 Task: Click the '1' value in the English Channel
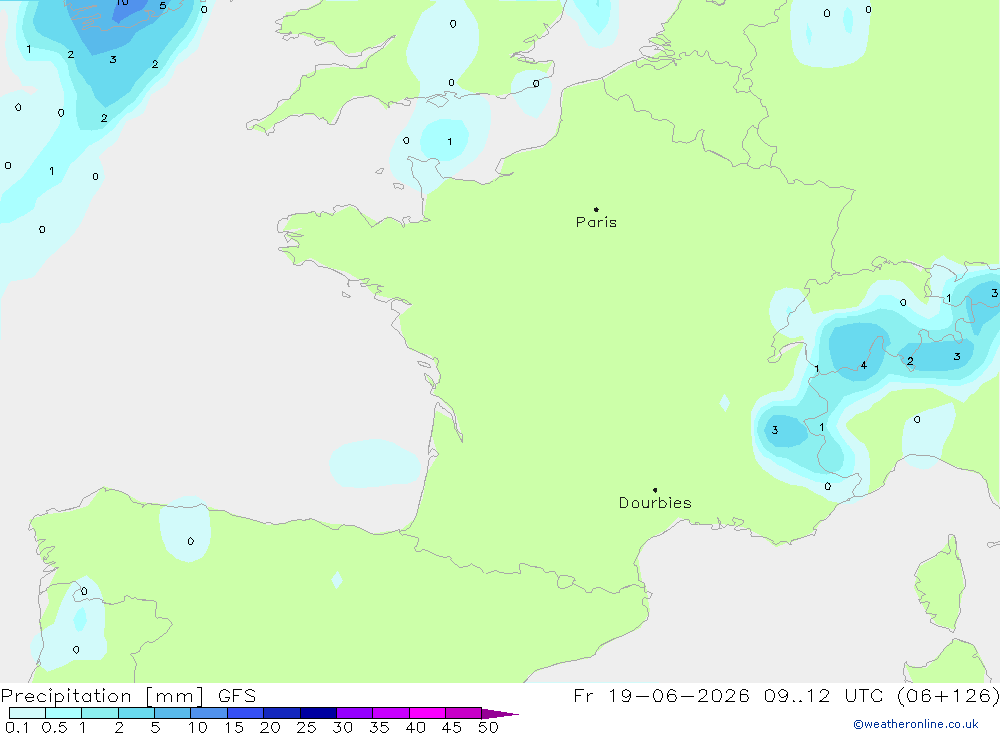pos(450,142)
